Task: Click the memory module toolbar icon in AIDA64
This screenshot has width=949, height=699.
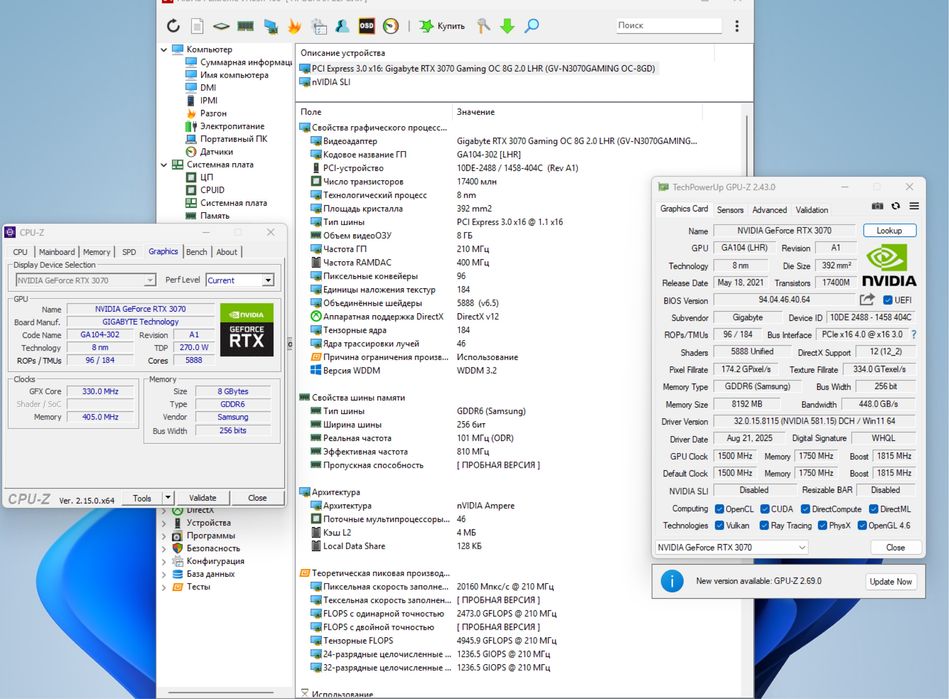Action: click(x=245, y=26)
